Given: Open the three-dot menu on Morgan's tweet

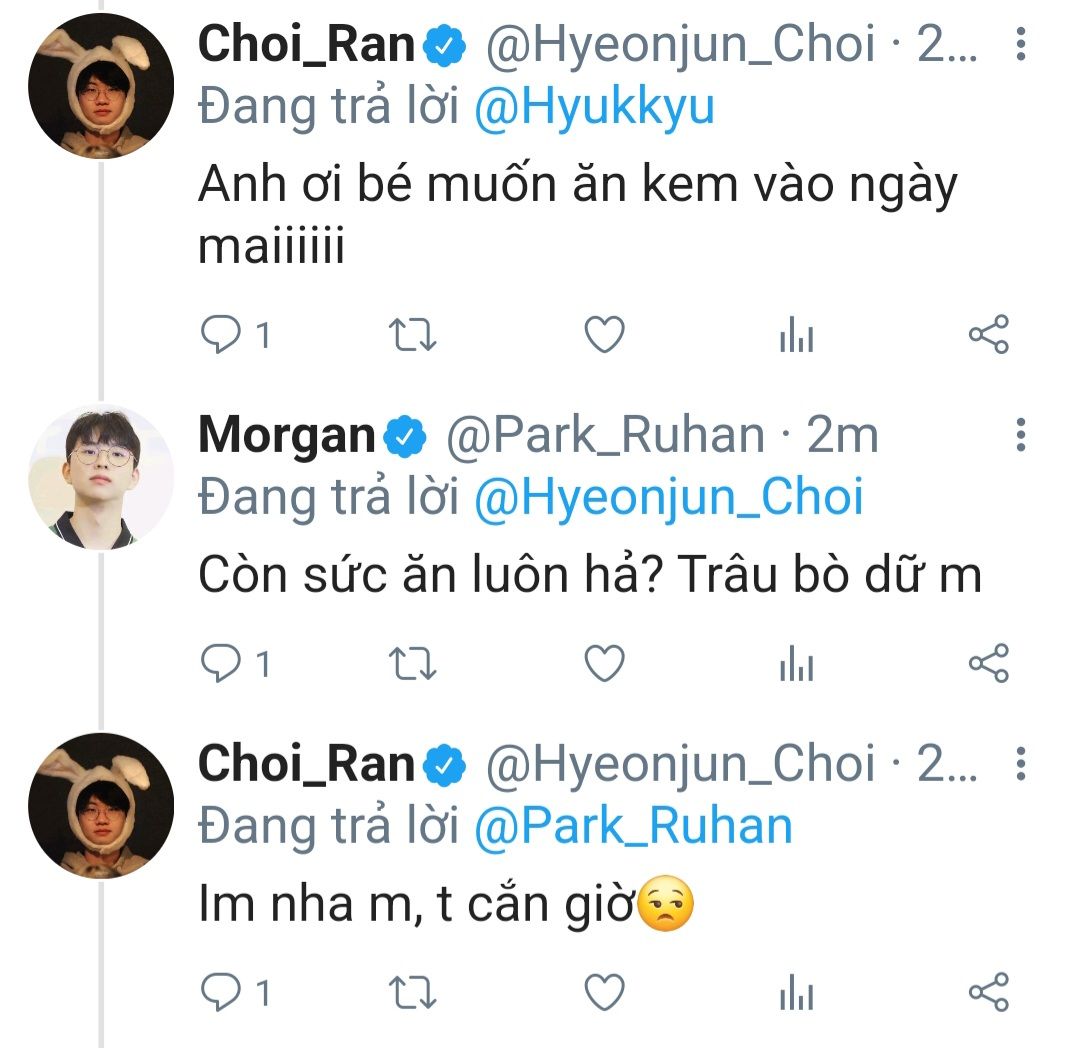Looking at the screenshot, I should [x=1020, y=436].
